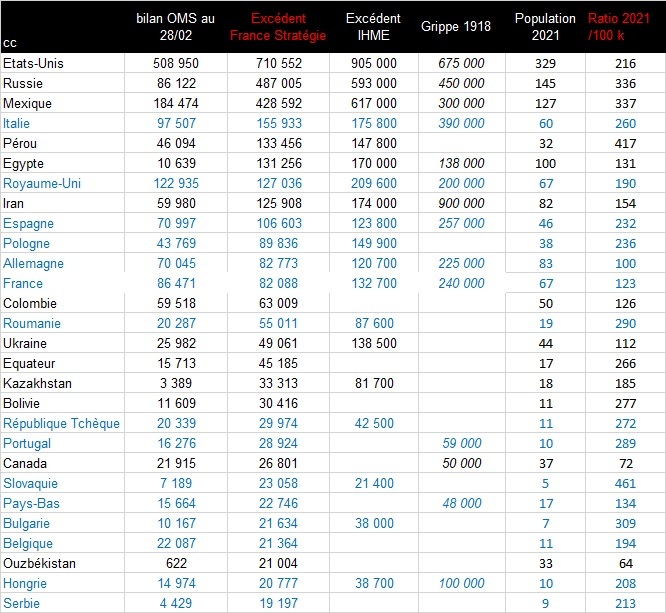Click the 'Allemagne' country cell
Viewport: 666px width, 613px height.
click(33, 263)
